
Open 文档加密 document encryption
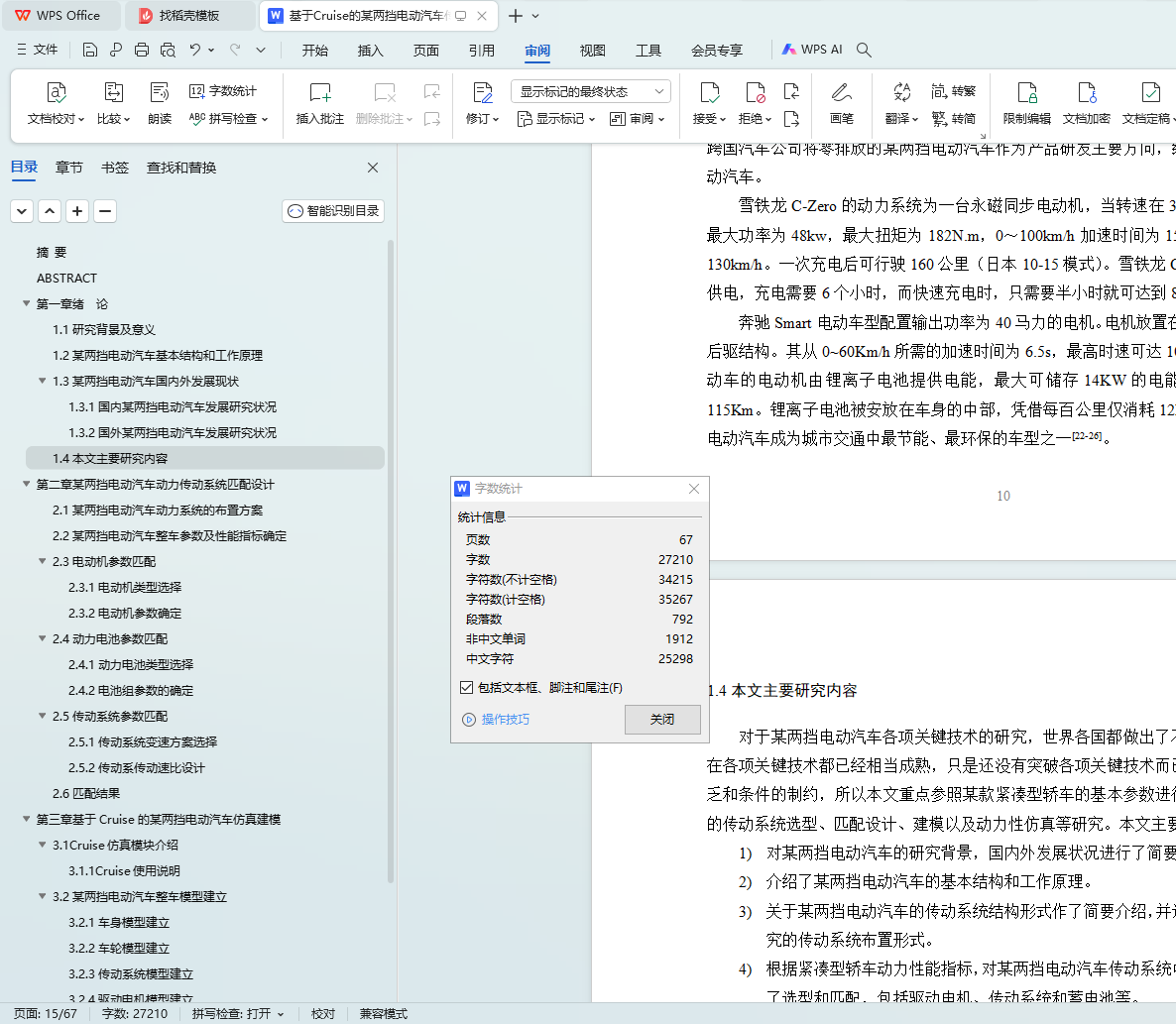(x=1086, y=103)
